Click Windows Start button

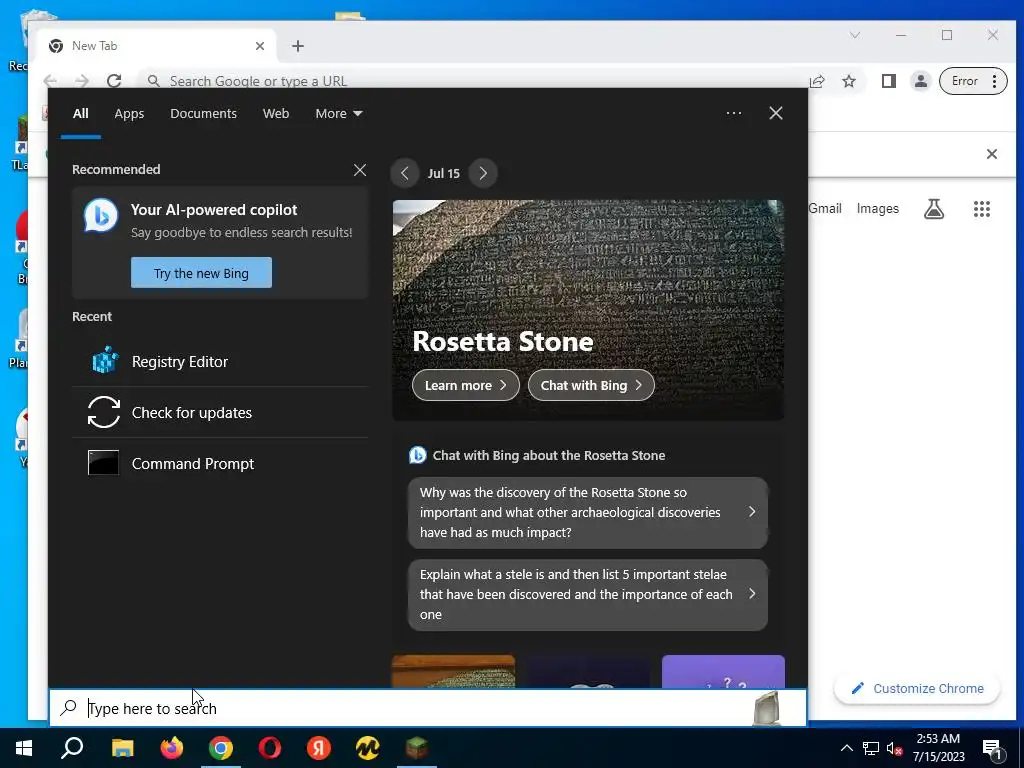pyautogui.click(x=24, y=748)
